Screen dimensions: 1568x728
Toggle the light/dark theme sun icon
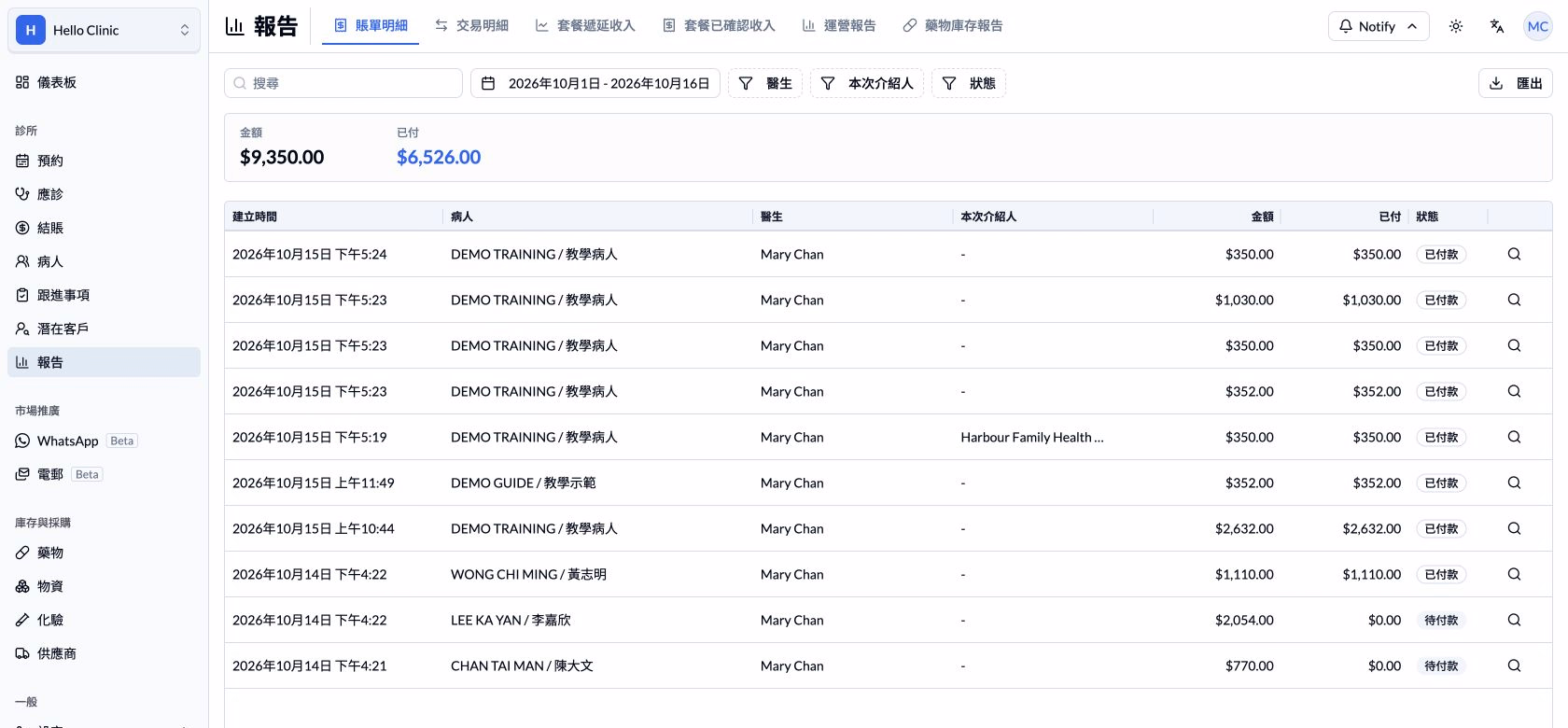1456,26
